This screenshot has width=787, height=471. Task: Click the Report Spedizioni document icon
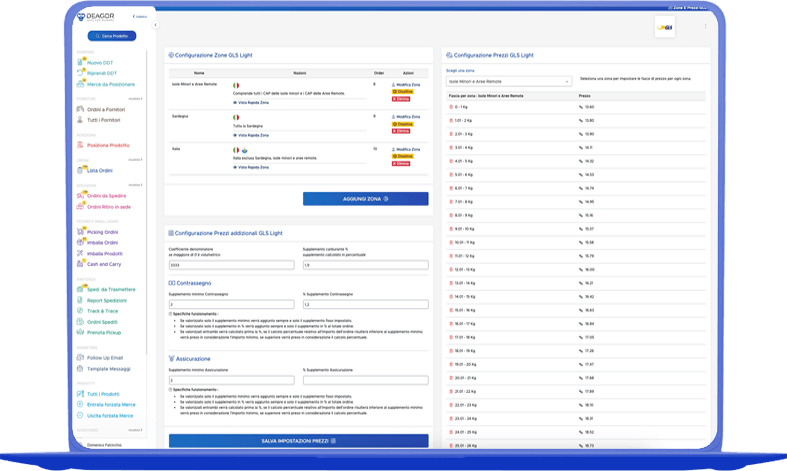(80, 300)
